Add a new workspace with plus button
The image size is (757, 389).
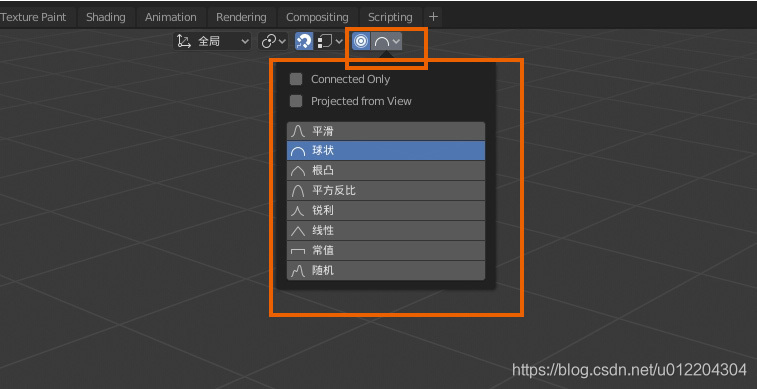(434, 17)
